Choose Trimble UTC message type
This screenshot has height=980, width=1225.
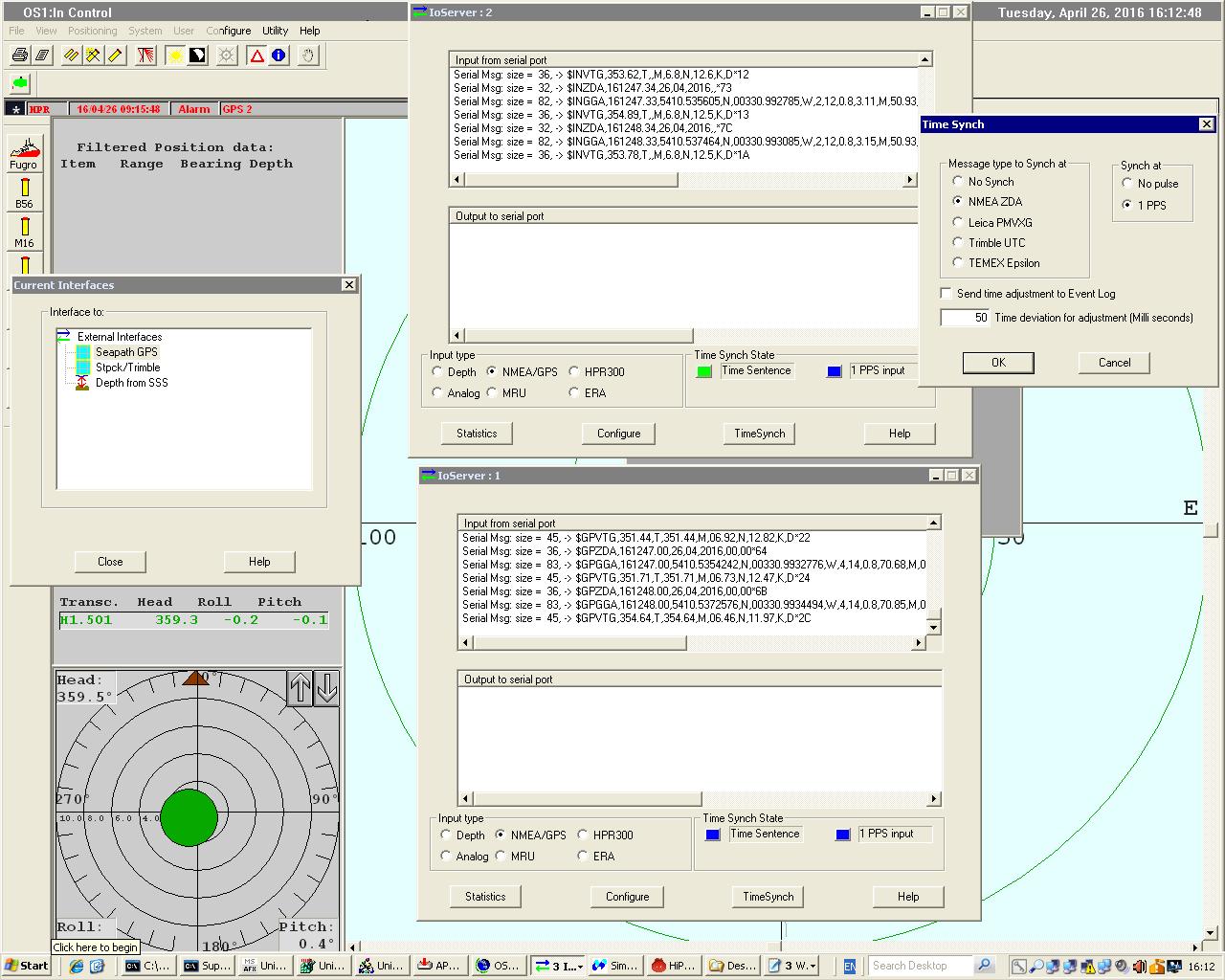[958, 243]
